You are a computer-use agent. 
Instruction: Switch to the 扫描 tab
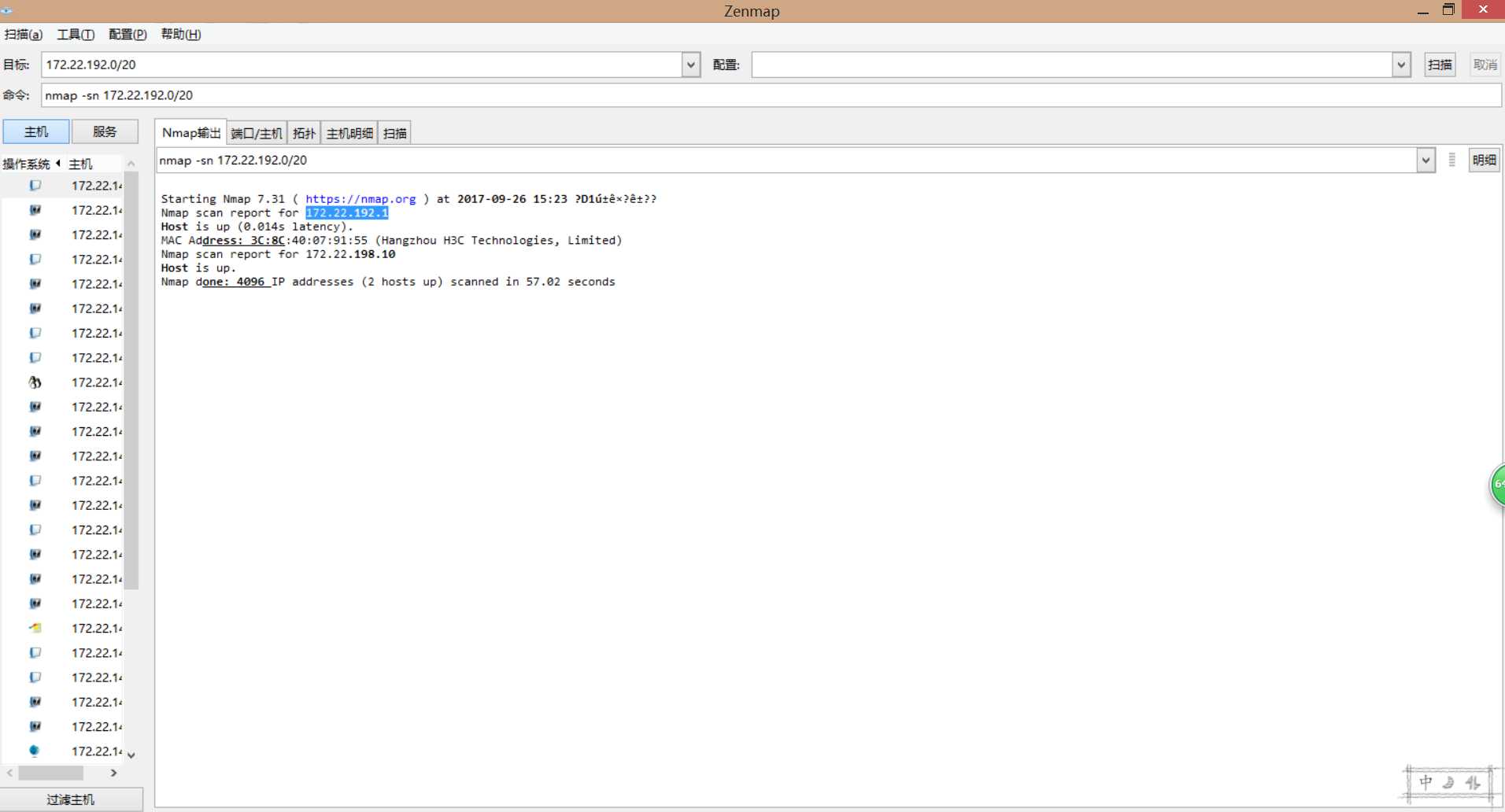[x=394, y=133]
